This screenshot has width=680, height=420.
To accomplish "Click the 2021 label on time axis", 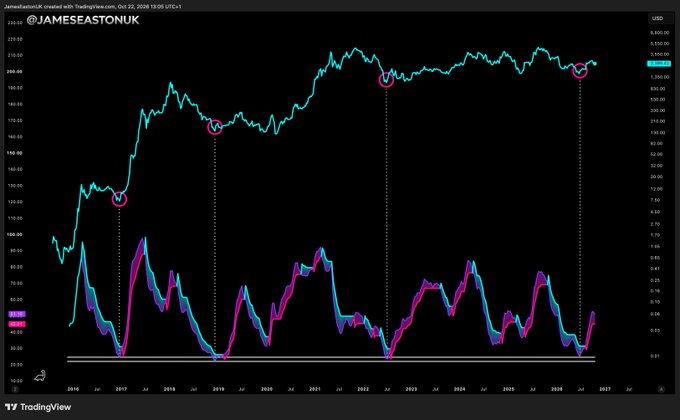I will 315,389.
